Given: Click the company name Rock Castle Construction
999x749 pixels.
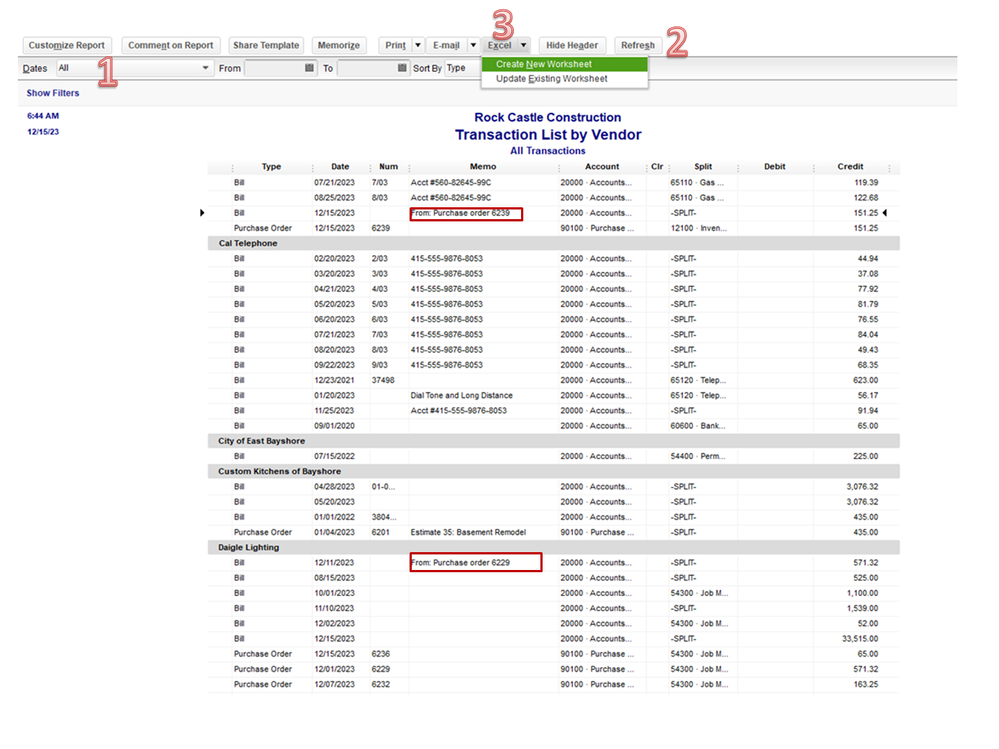Looking at the screenshot, I should (x=547, y=118).
